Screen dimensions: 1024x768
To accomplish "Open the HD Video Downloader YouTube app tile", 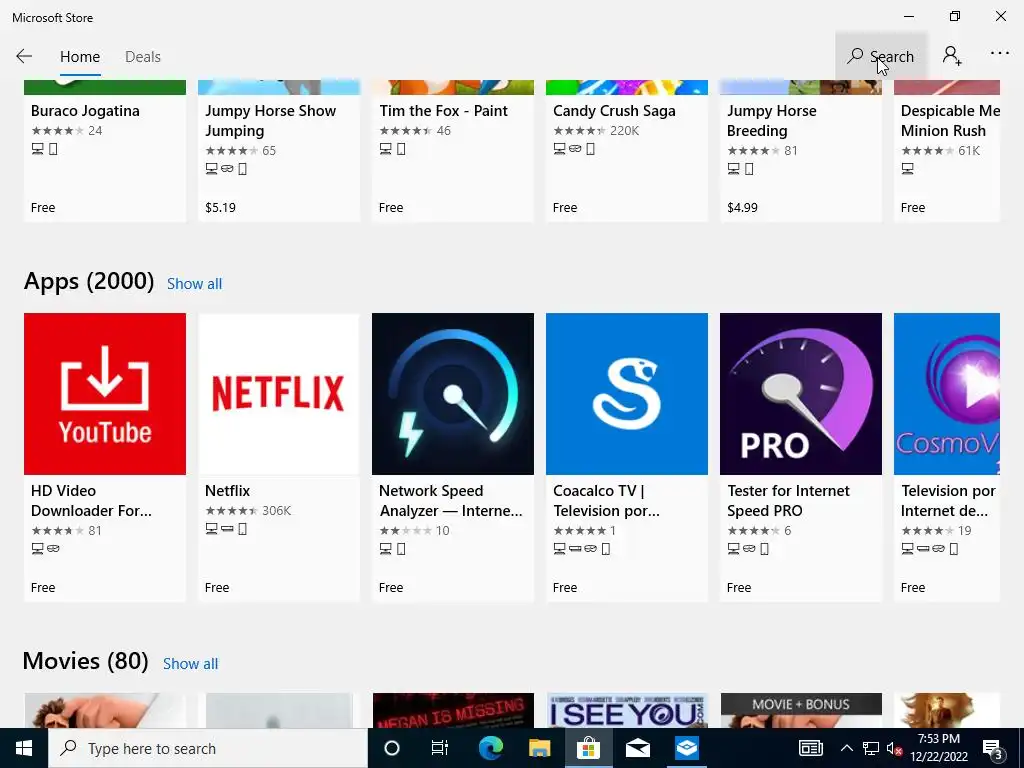I will tap(105, 394).
